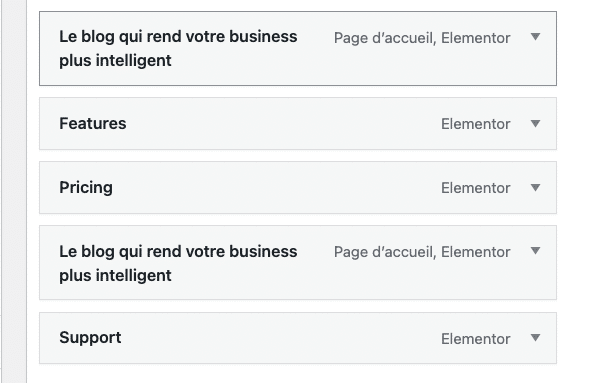
Task: Click 'Le blog qui rend' title above Support
Action: tap(178, 263)
